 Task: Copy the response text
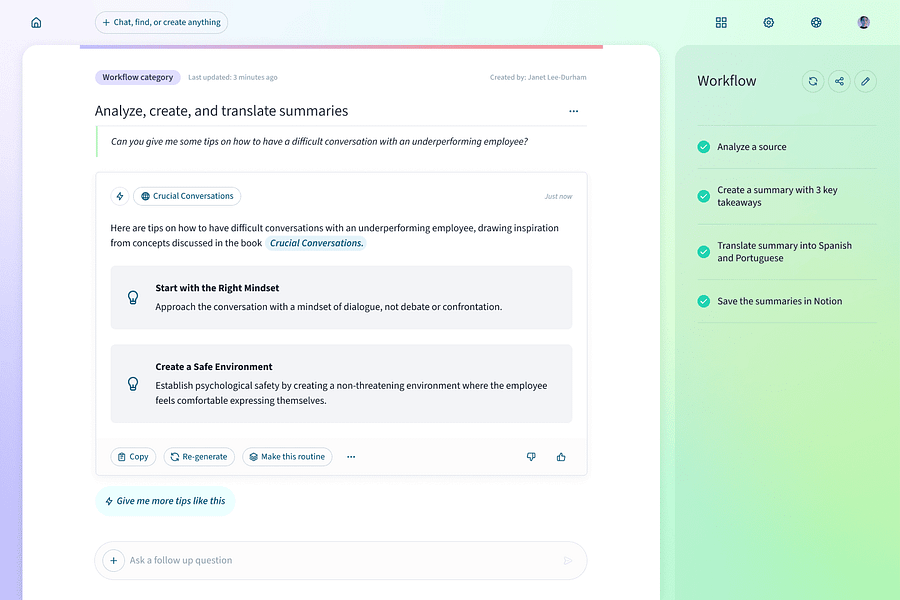click(133, 456)
